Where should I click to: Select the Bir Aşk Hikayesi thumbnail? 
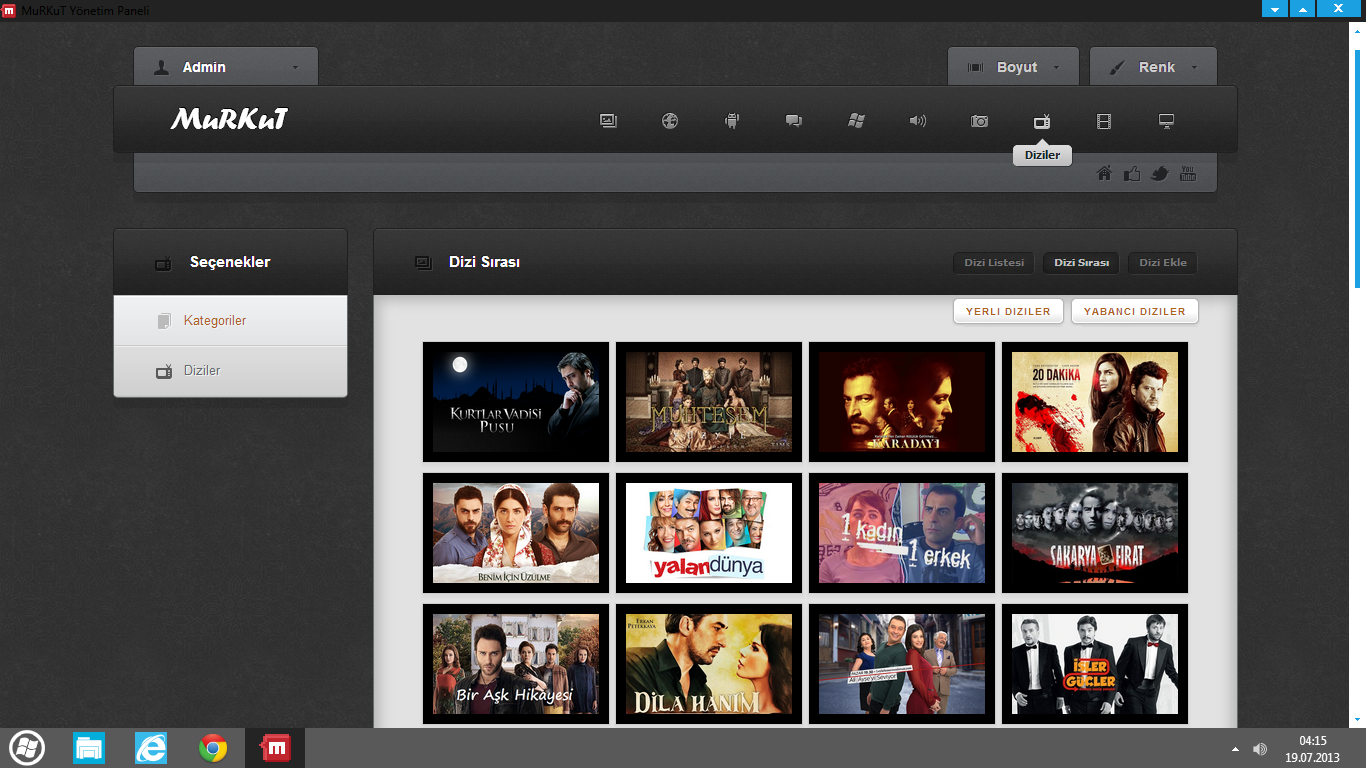tap(516, 664)
